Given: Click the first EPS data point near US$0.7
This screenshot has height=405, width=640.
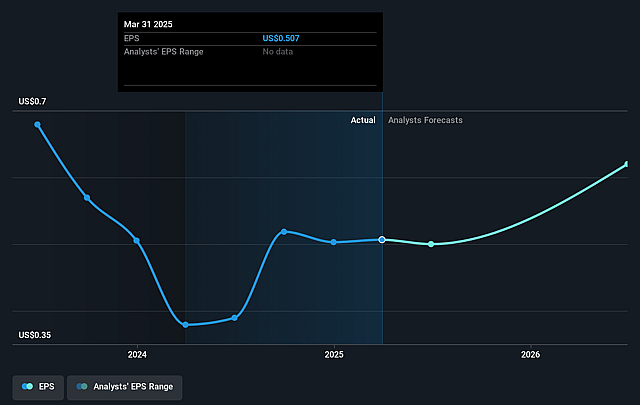Looking at the screenshot, I should 37,125.
